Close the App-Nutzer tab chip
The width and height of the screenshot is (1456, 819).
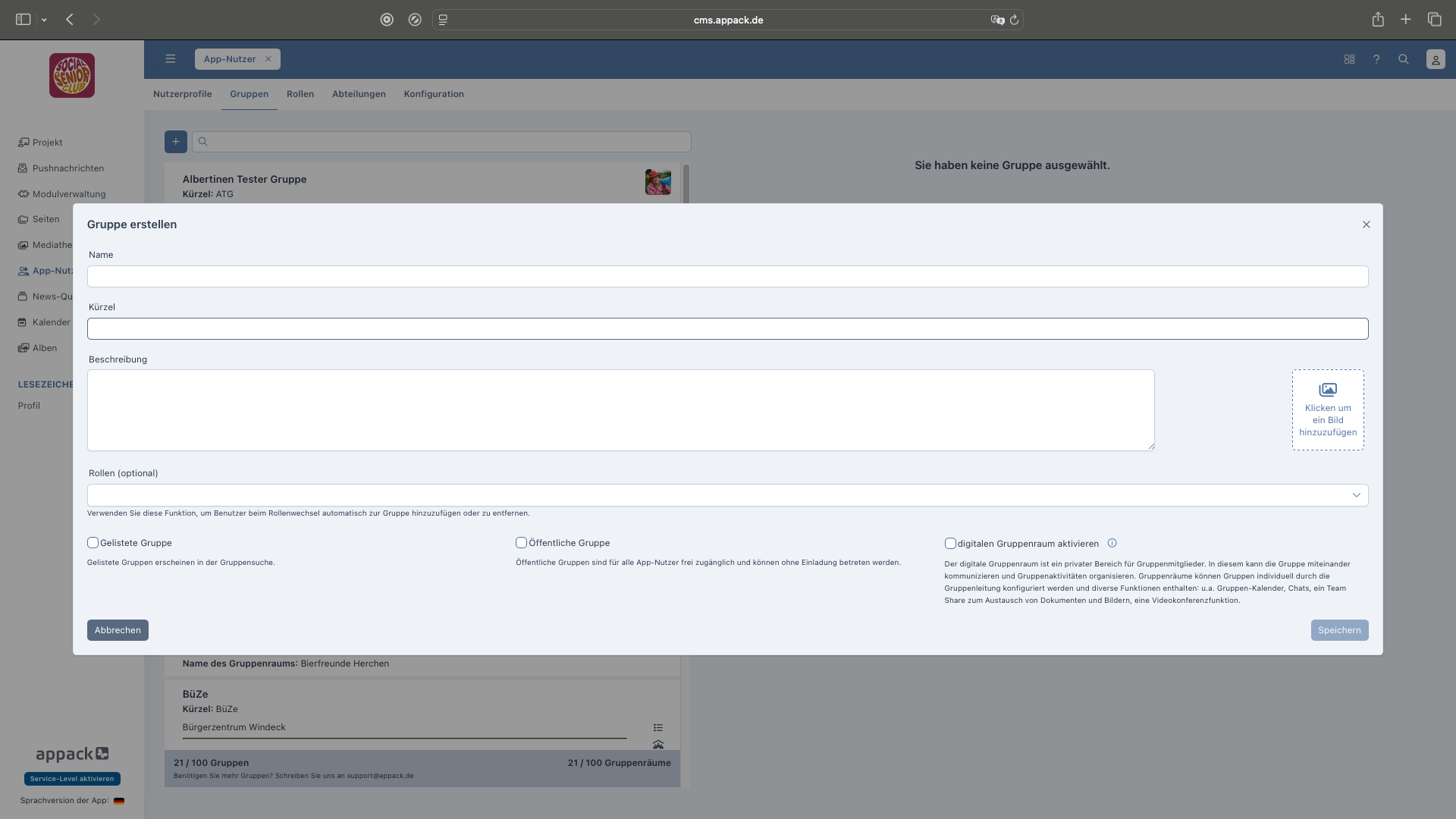[268, 59]
